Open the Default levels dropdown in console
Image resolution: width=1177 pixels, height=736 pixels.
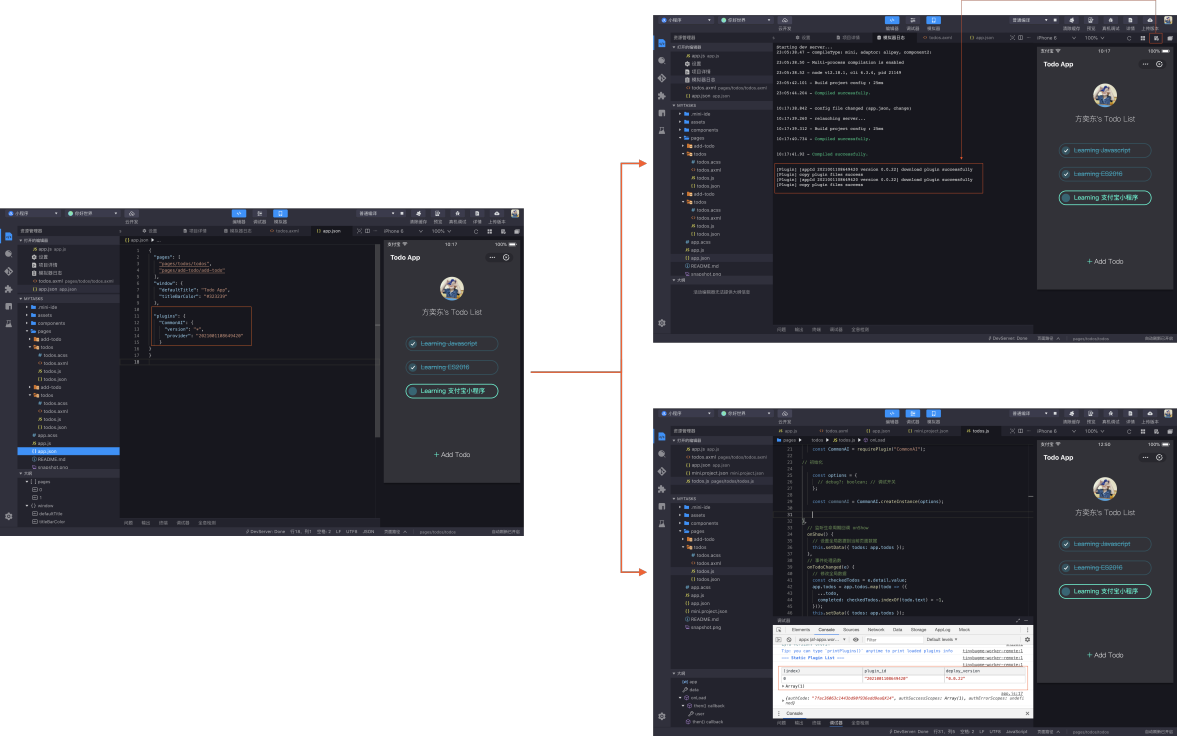point(942,640)
